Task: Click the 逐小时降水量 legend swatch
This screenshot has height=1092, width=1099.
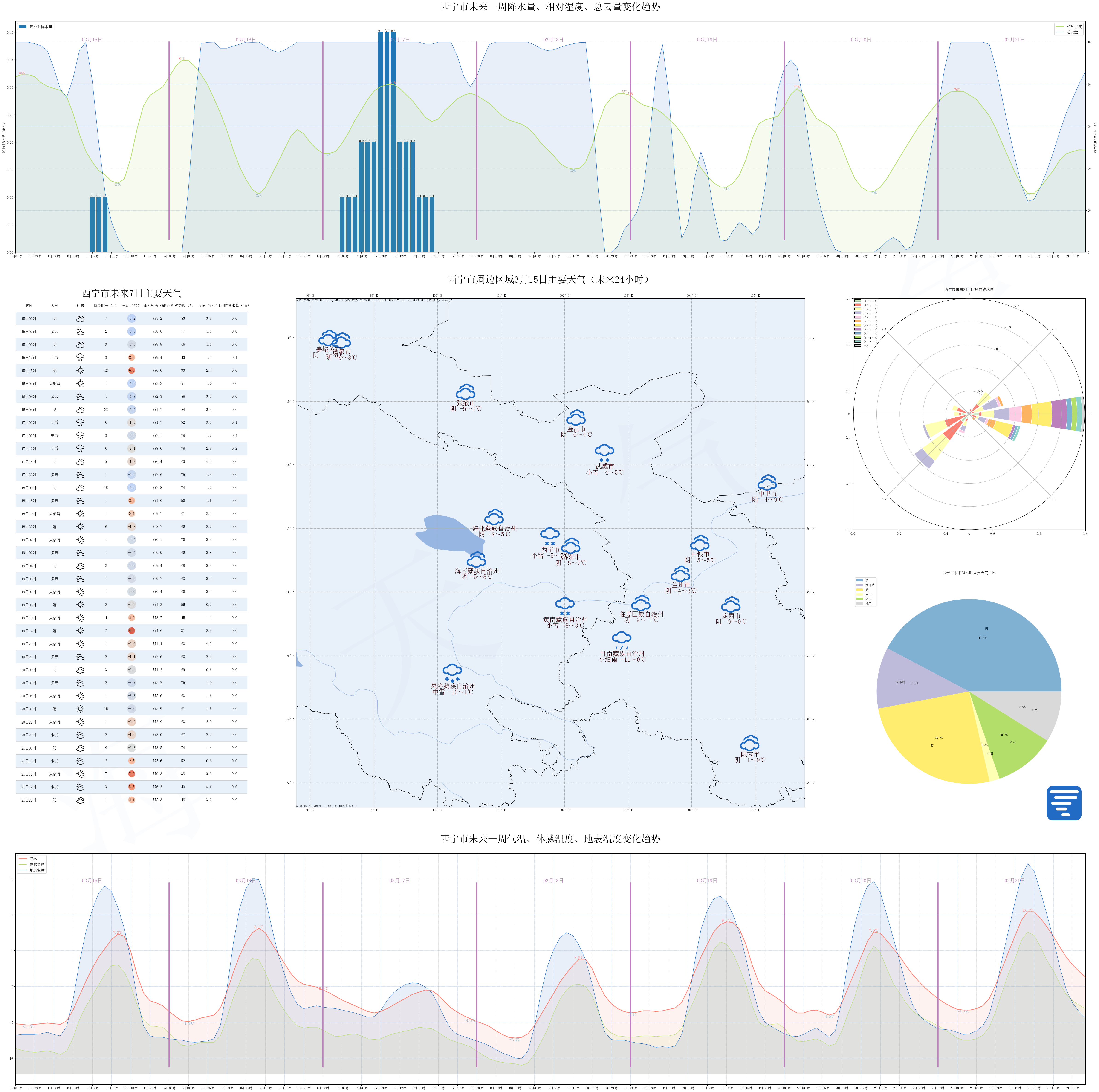Action: click(23, 27)
